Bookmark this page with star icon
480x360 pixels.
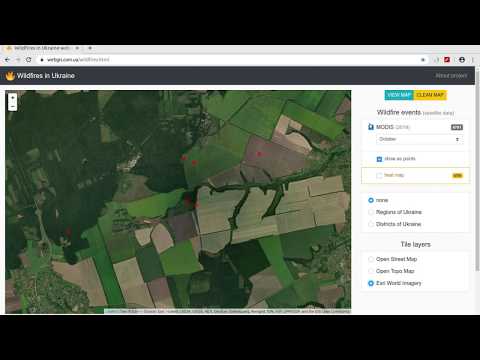[423, 60]
